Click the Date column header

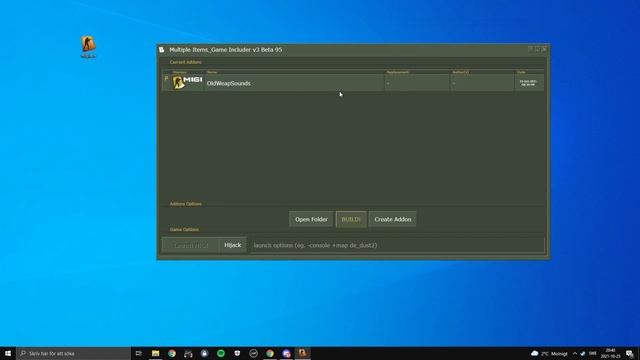521,72
